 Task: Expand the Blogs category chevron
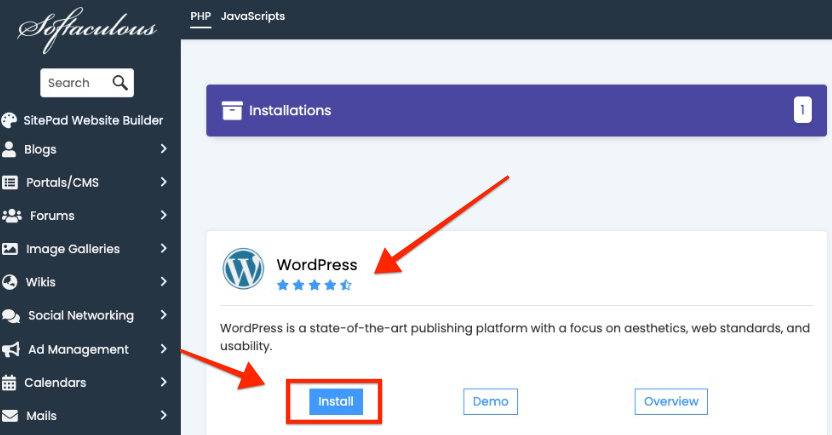pos(163,149)
